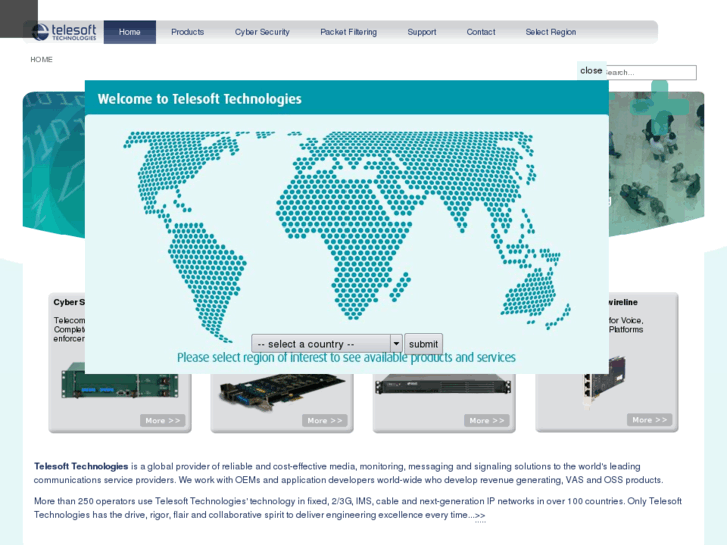Open the PCIe board product image
The image size is (727, 545).
(x=281, y=391)
